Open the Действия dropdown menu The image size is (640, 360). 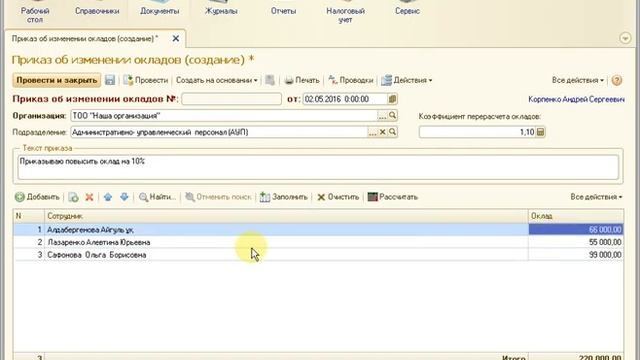[407, 80]
